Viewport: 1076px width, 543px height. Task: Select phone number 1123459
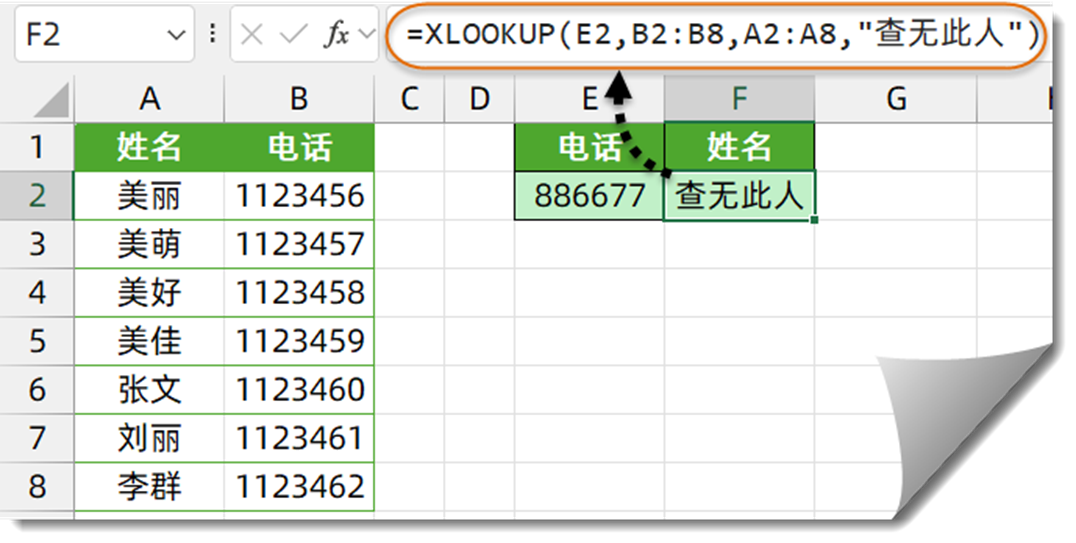pyautogui.click(x=299, y=341)
